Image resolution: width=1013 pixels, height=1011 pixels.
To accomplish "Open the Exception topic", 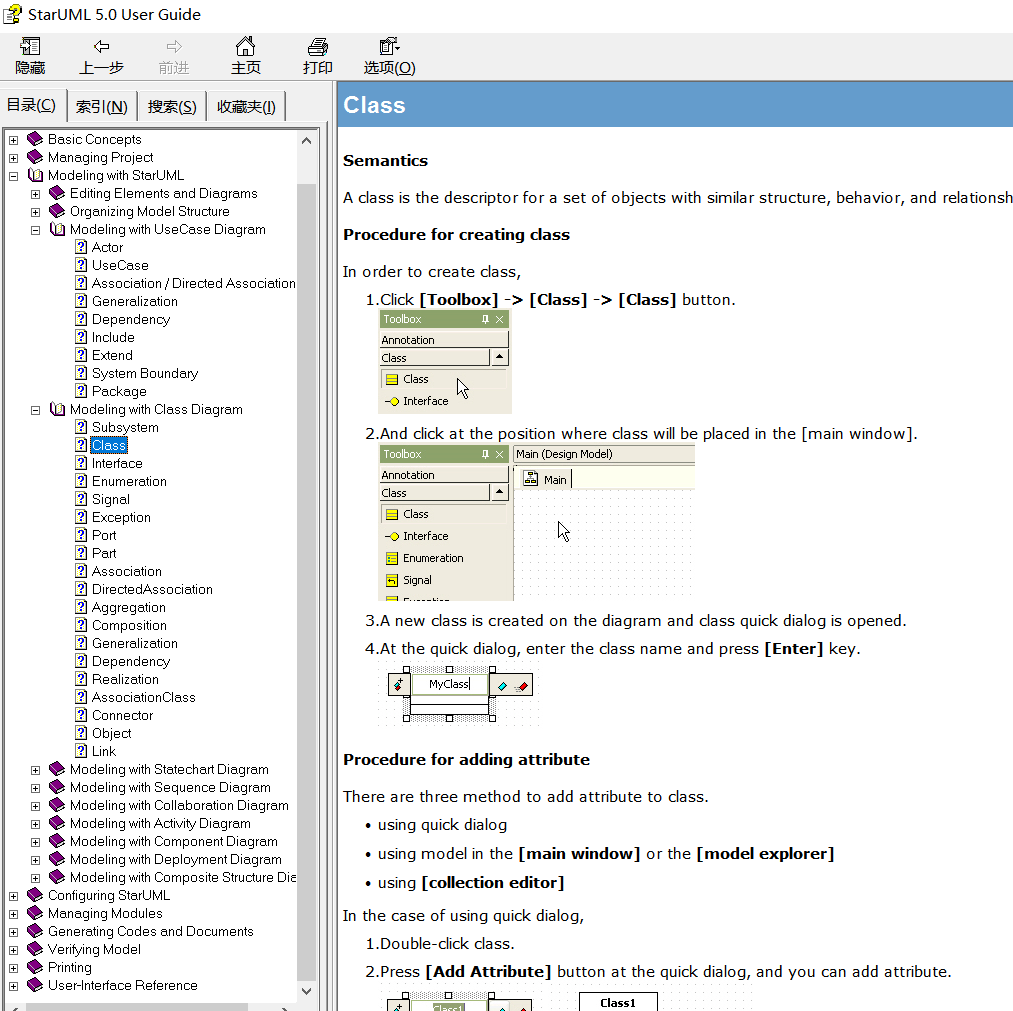I will [x=121, y=517].
